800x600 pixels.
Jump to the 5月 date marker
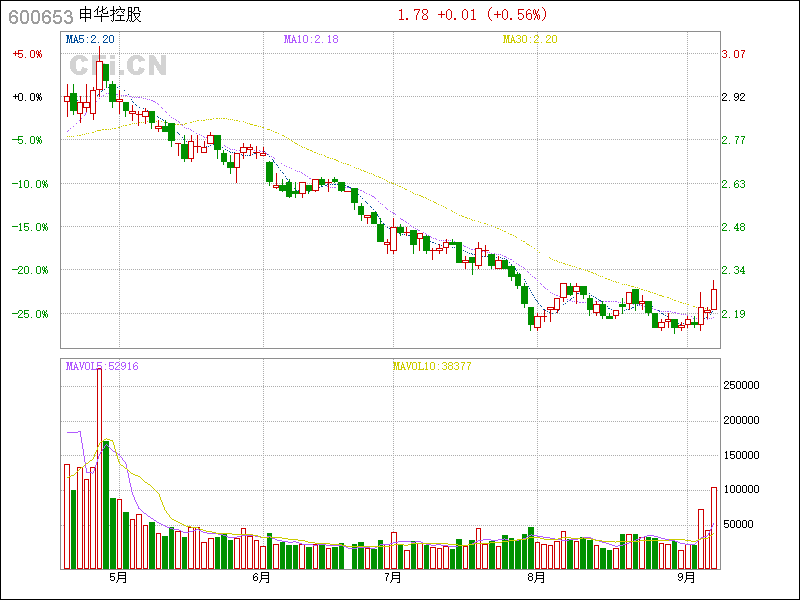pyautogui.click(x=118, y=578)
